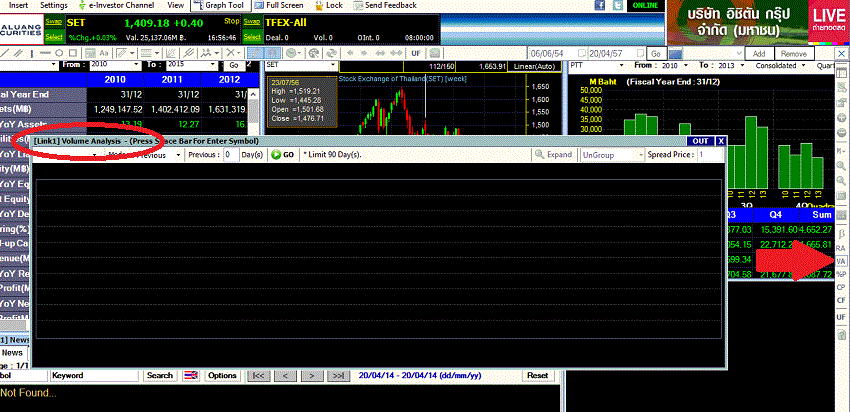
Task: Click the UF icon in right sidebar
Action: click(x=841, y=317)
